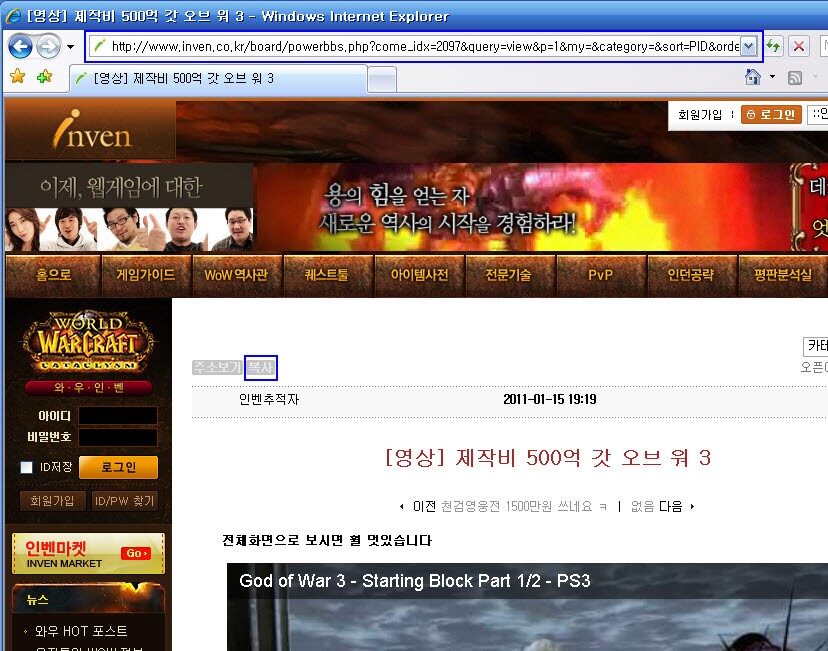This screenshot has width=828, height=651.
Task: Click the browser Forward arrow button
Action: (49, 46)
